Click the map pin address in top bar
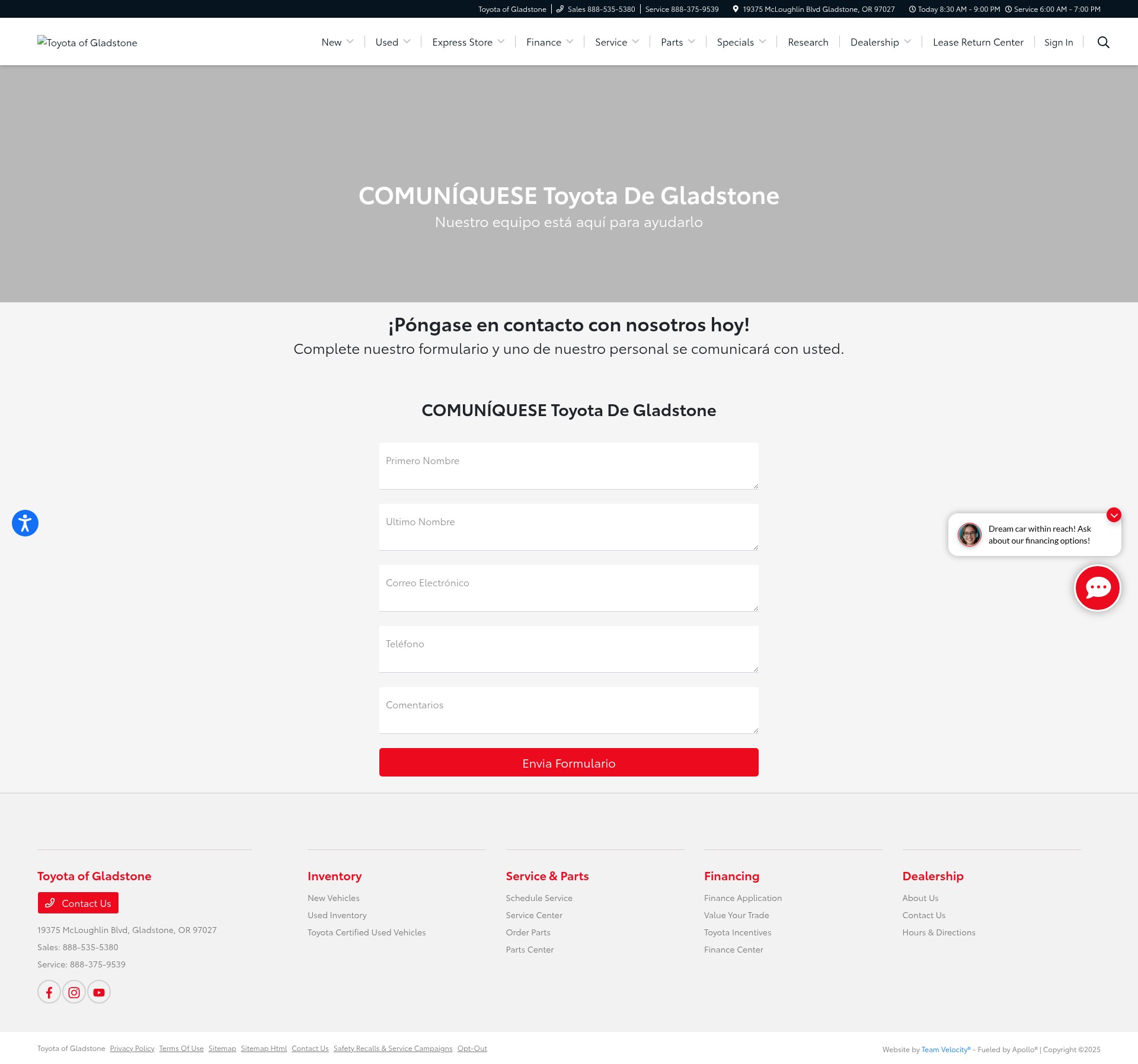This screenshot has height=1064, width=1138. [x=813, y=9]
